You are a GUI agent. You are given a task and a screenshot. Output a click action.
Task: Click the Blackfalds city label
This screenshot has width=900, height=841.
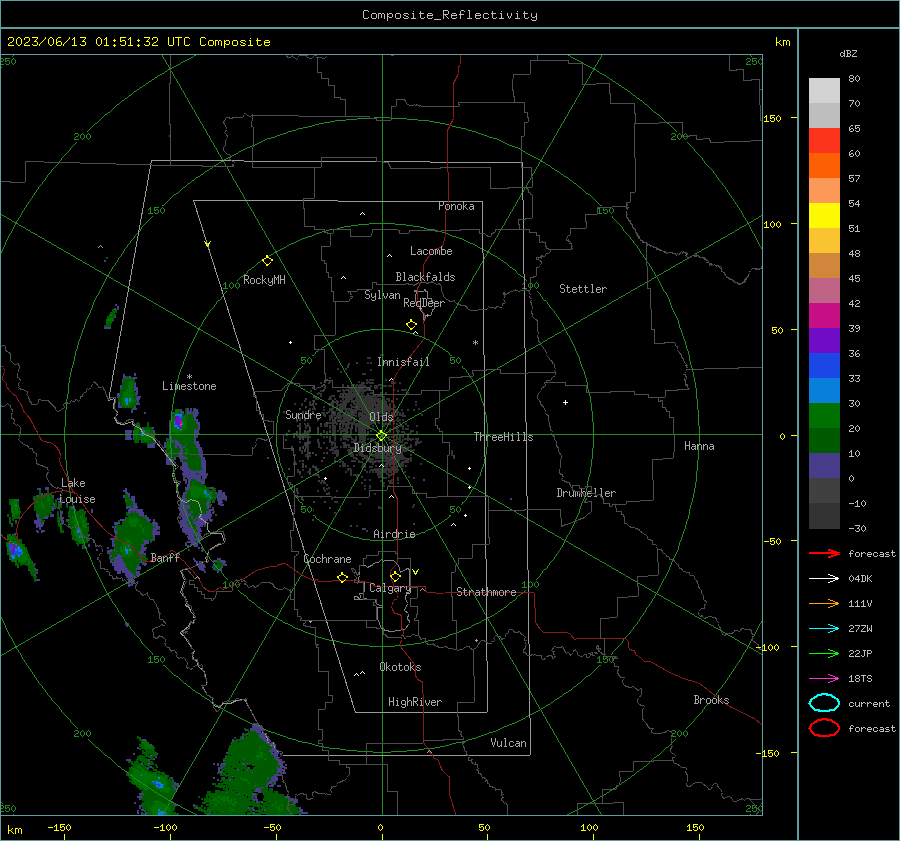click(425, 277)
